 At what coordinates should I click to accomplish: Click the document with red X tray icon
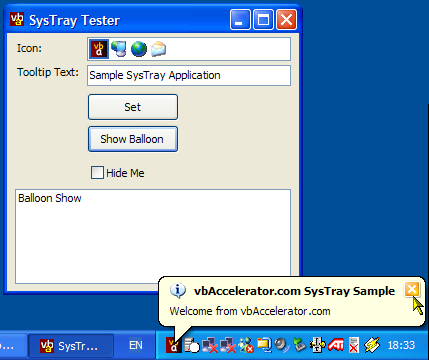[x=354, y=345]
